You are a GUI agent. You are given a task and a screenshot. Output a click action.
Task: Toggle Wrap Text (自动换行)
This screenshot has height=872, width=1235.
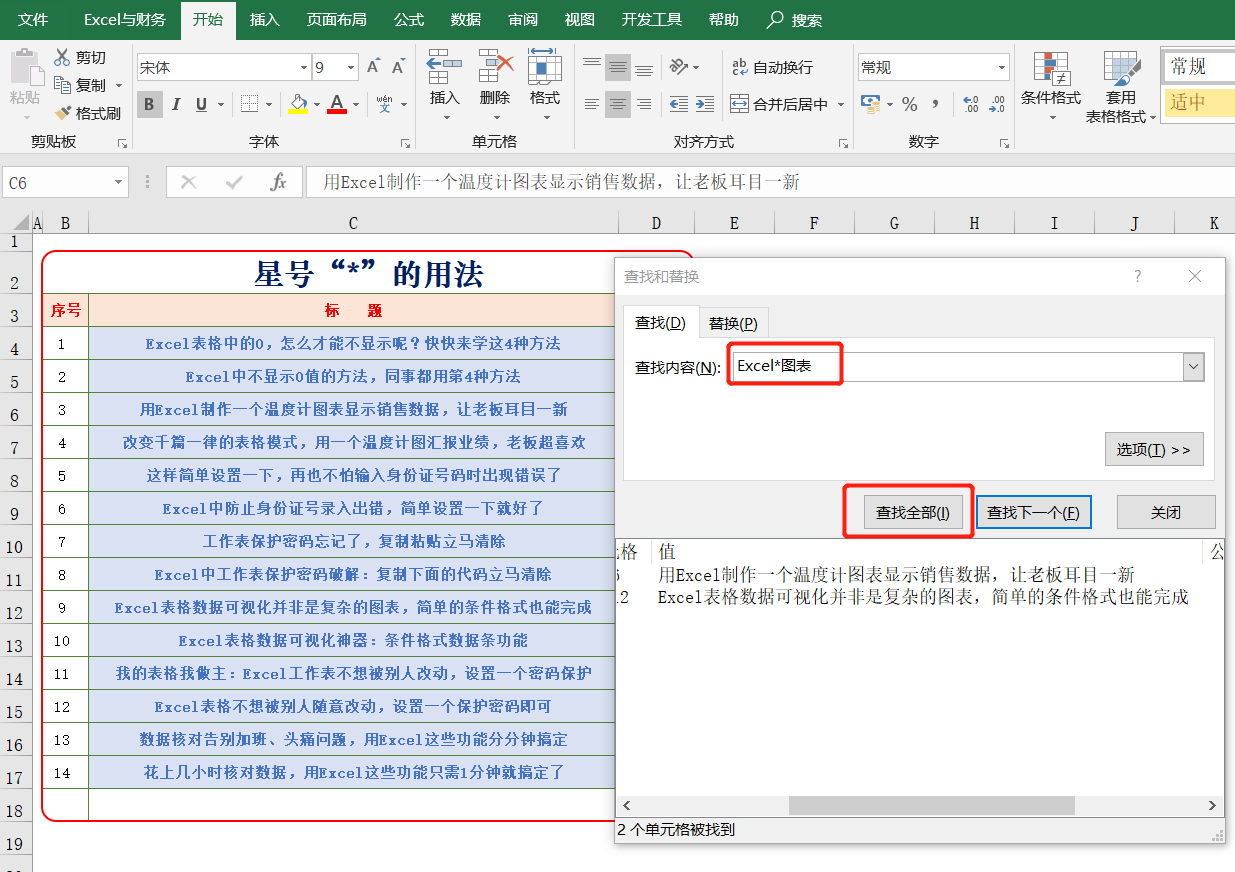pyautogui.click(x=772, y=67)
